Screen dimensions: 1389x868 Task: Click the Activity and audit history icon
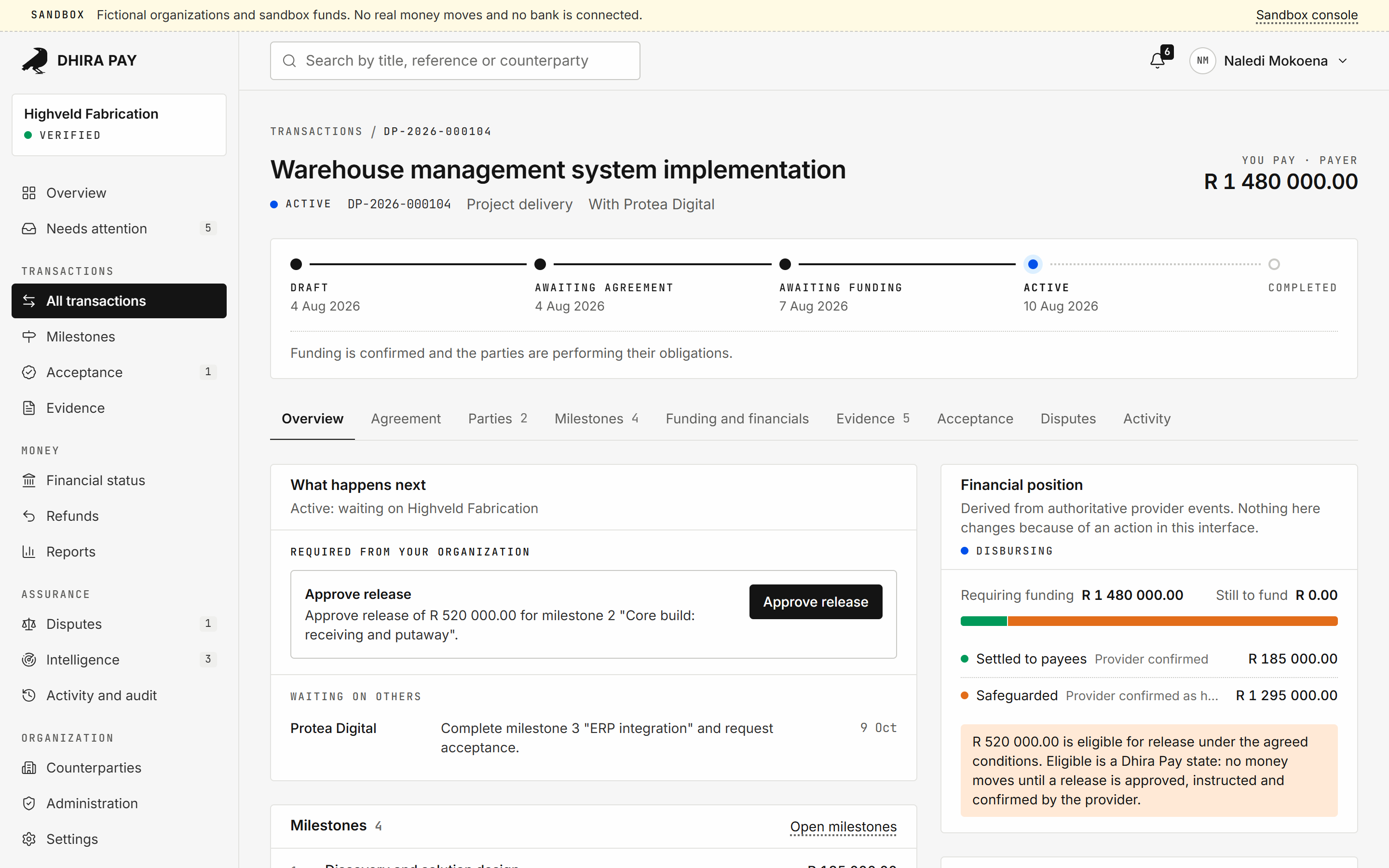[x=29, y=694]
